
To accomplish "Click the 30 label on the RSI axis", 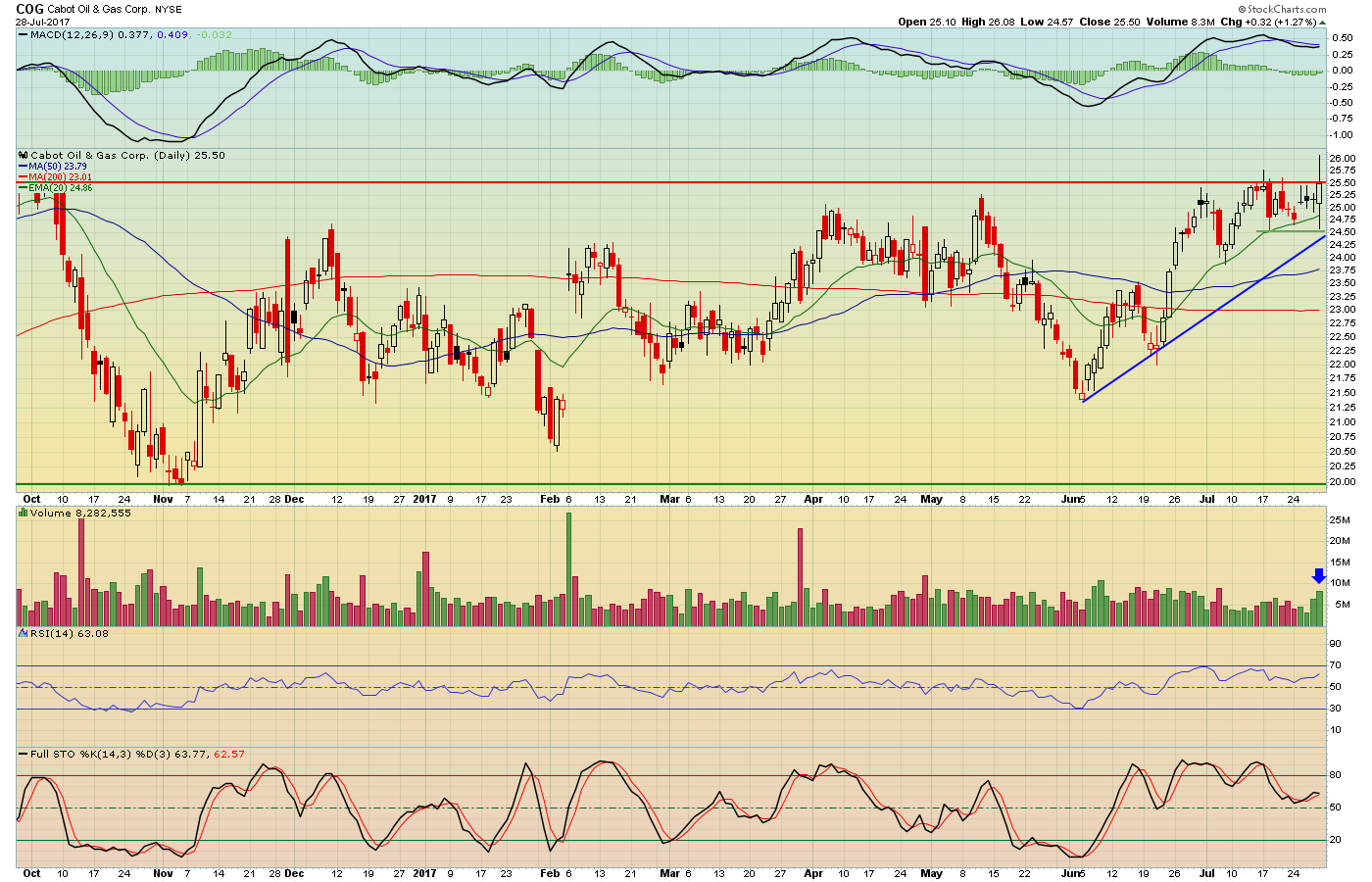I will (1335, 709).
